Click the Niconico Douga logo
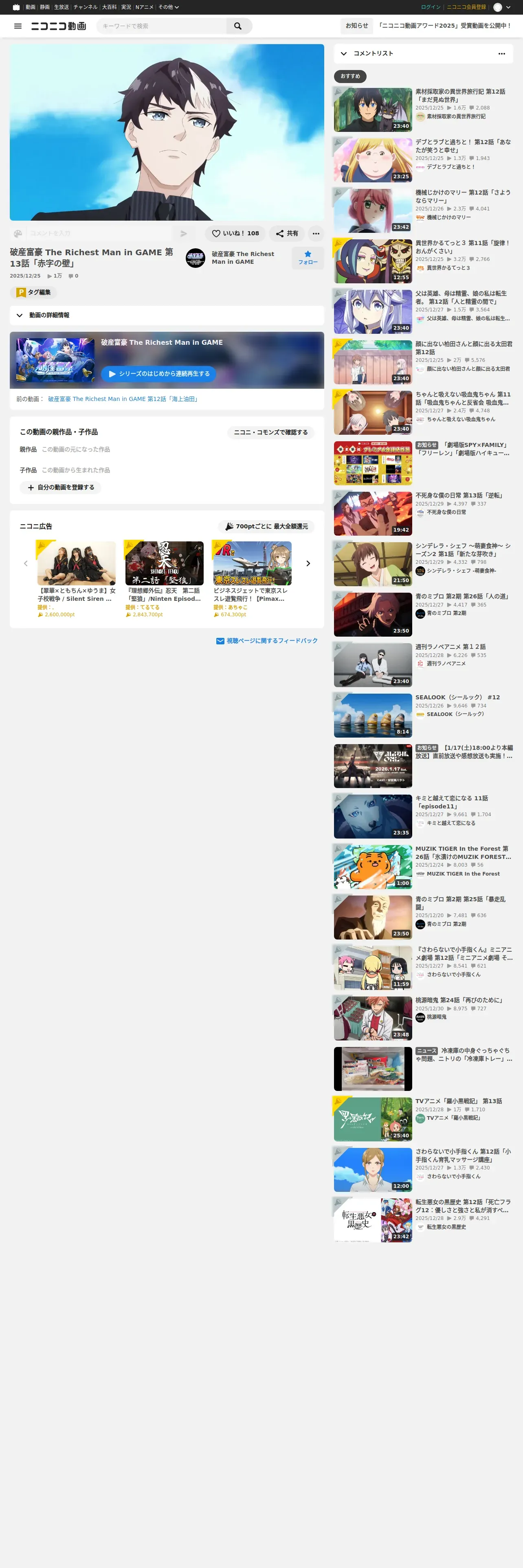 (x=58, y=26)
